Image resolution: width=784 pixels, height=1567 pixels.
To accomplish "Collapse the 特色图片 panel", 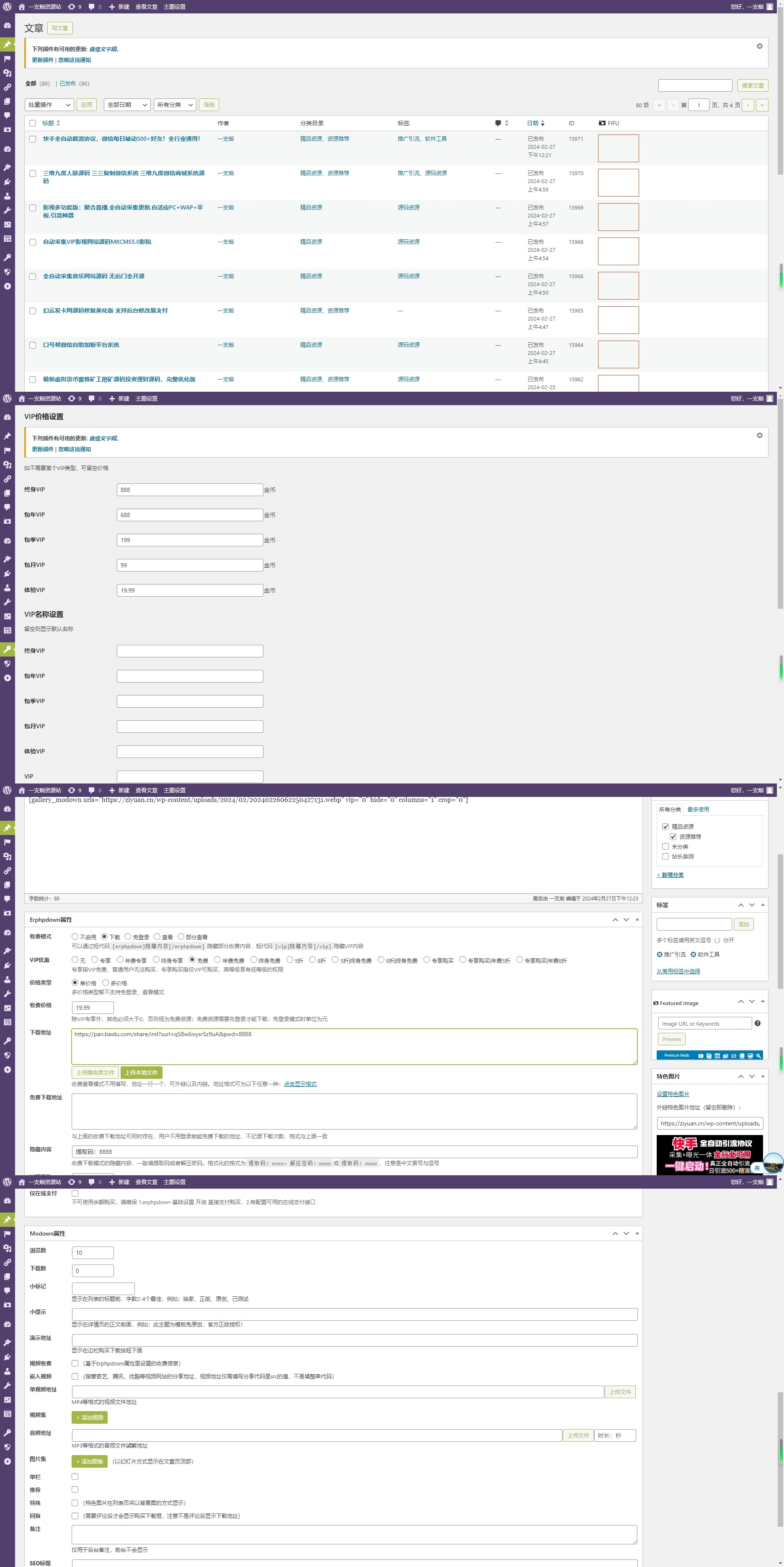I will tap(763, 1076).
